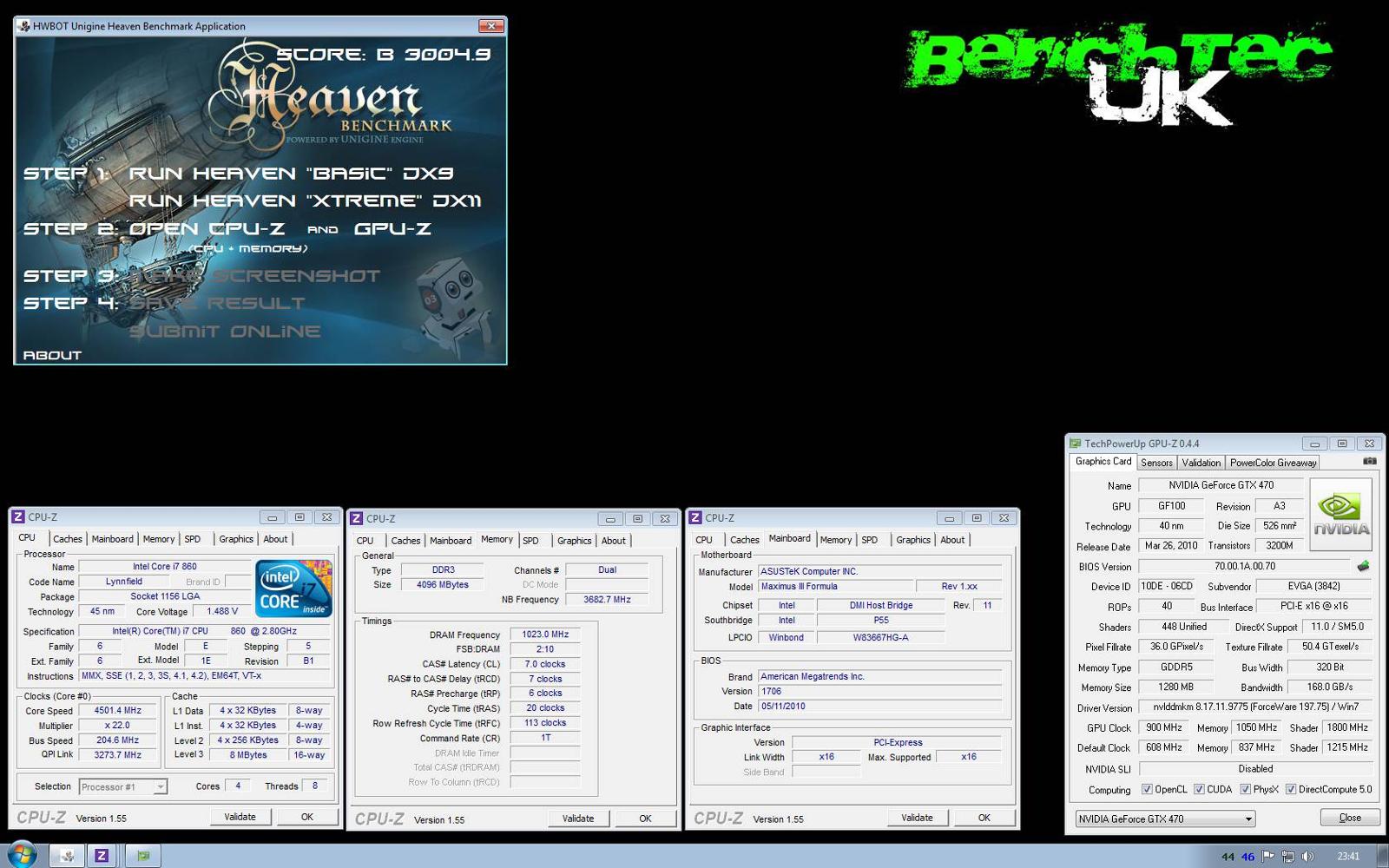Switch to HWBOT Heaven taskbar button
The height and width of the screenshot is (868, 1389).
67,856
